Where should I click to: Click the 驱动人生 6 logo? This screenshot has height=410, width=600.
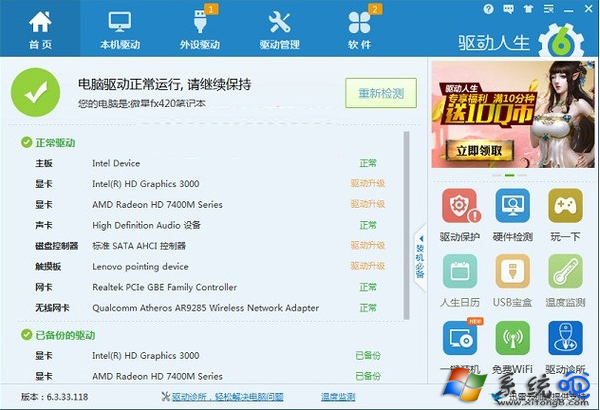click(x=521, y=42)
